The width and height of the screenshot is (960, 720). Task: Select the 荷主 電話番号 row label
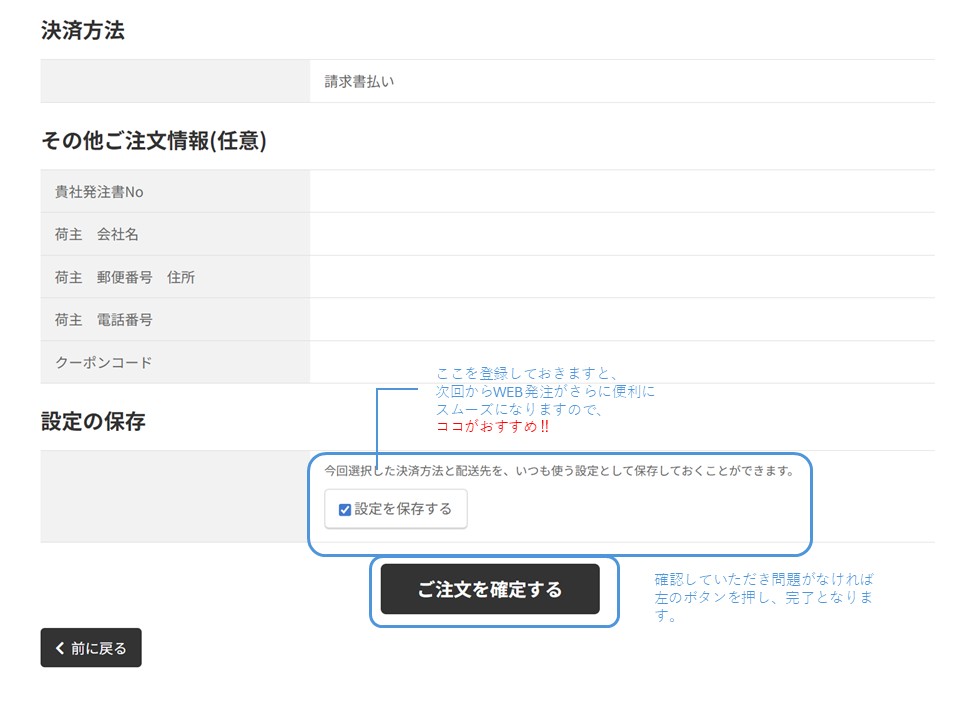(x=104, y=320)
